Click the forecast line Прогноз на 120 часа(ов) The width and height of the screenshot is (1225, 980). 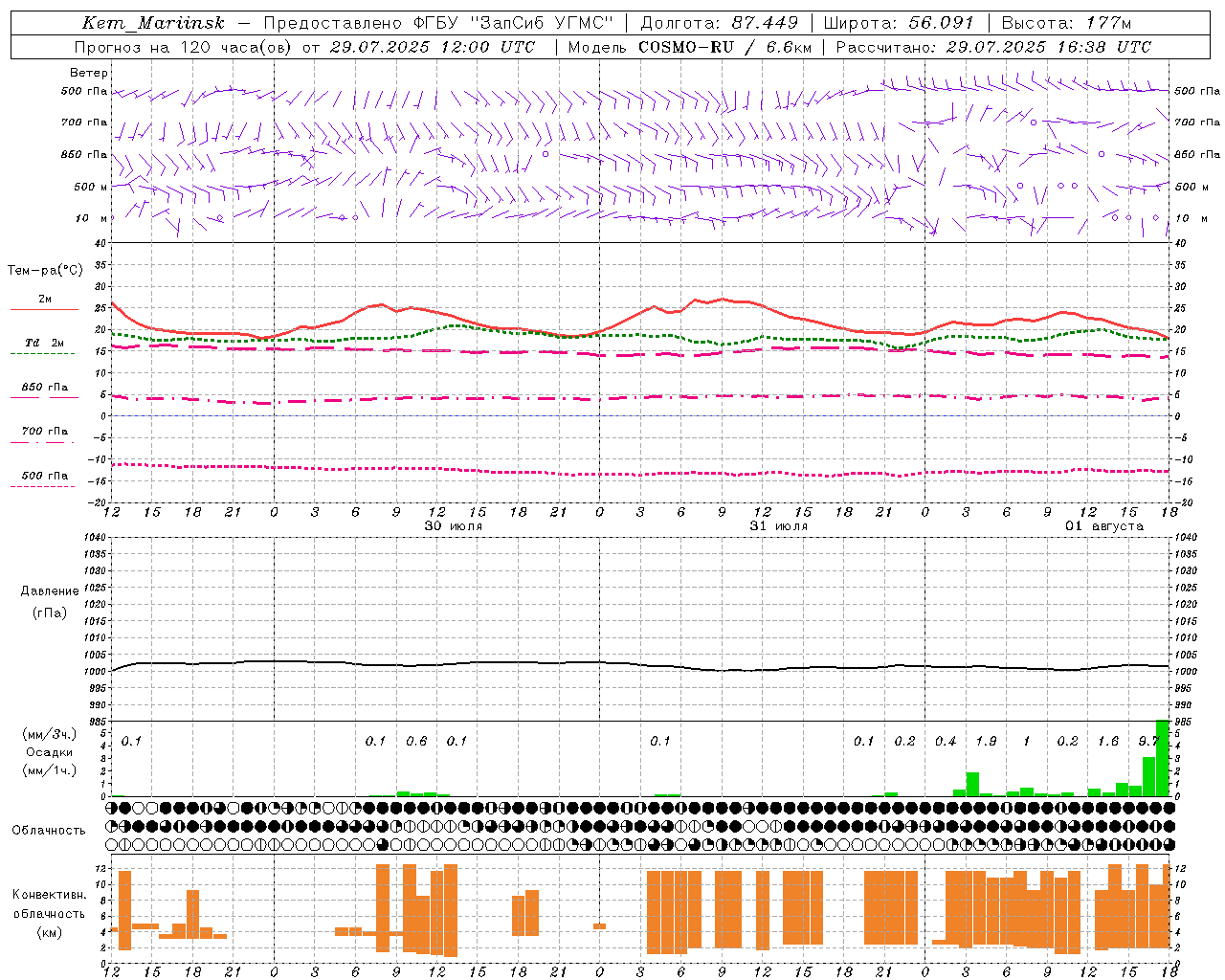(184, 47)
